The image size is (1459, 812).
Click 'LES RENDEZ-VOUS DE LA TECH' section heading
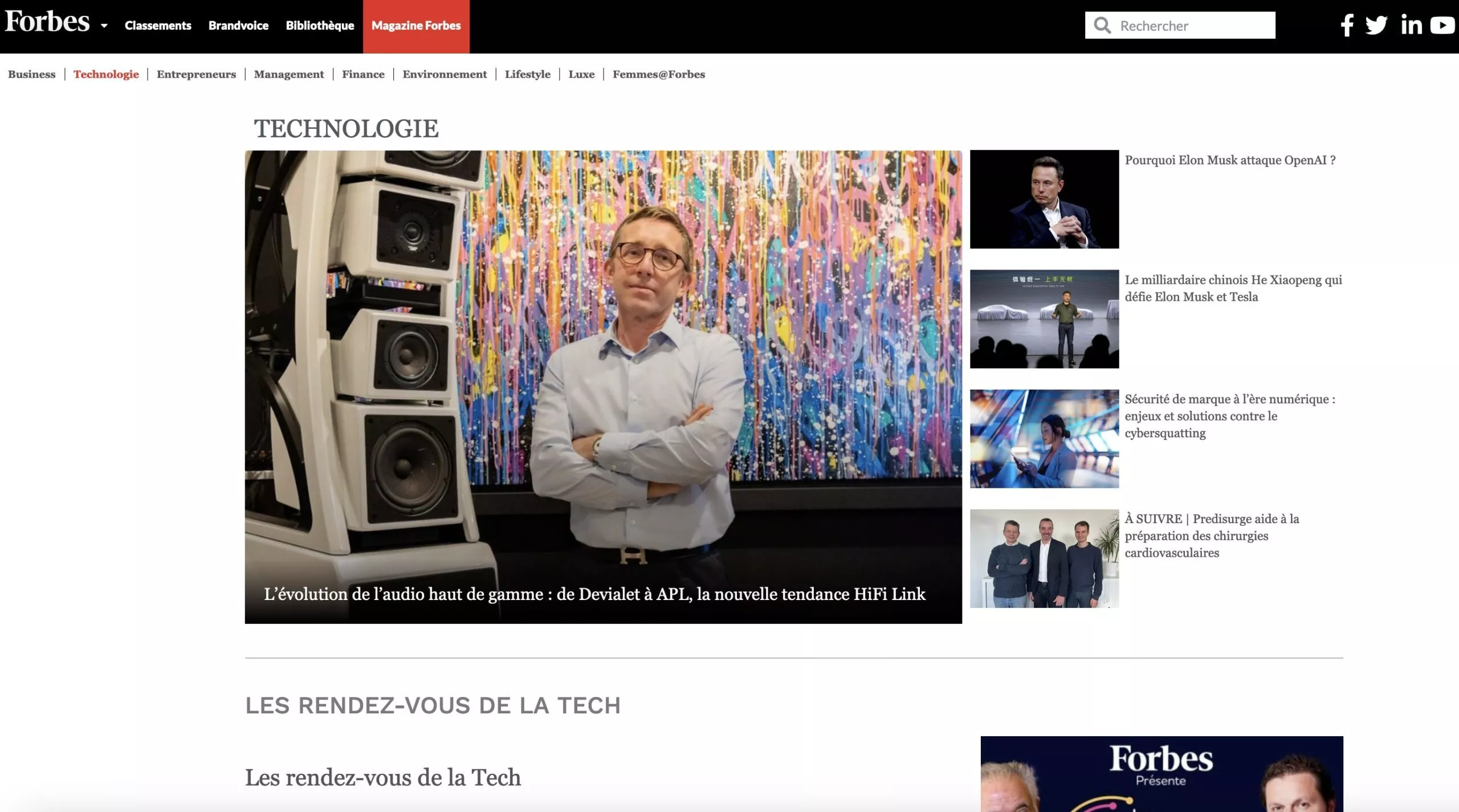point(433,705)
